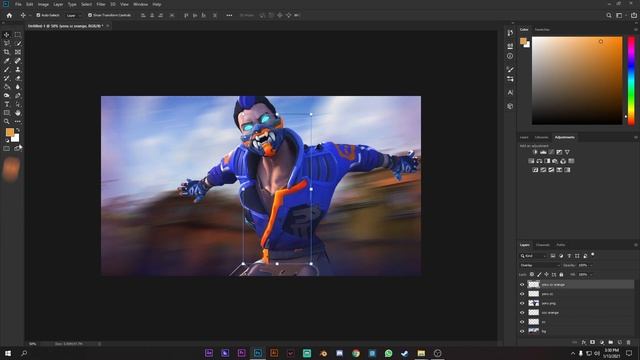Open the Color panel options menu
Viewport: 640px width, 360px height.
point(635,29)
